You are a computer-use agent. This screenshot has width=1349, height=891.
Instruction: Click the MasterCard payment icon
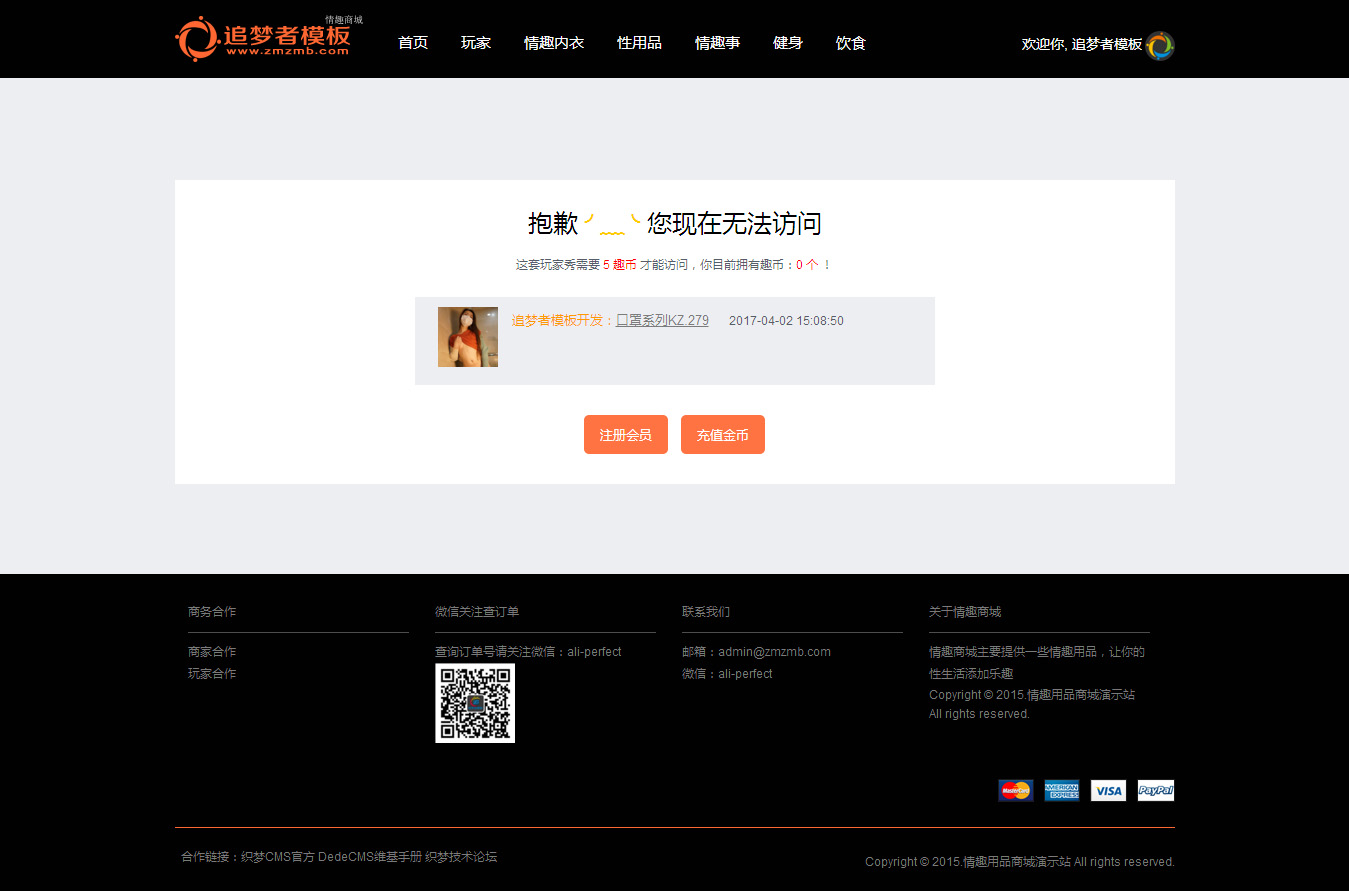[x=1015, y=791]
